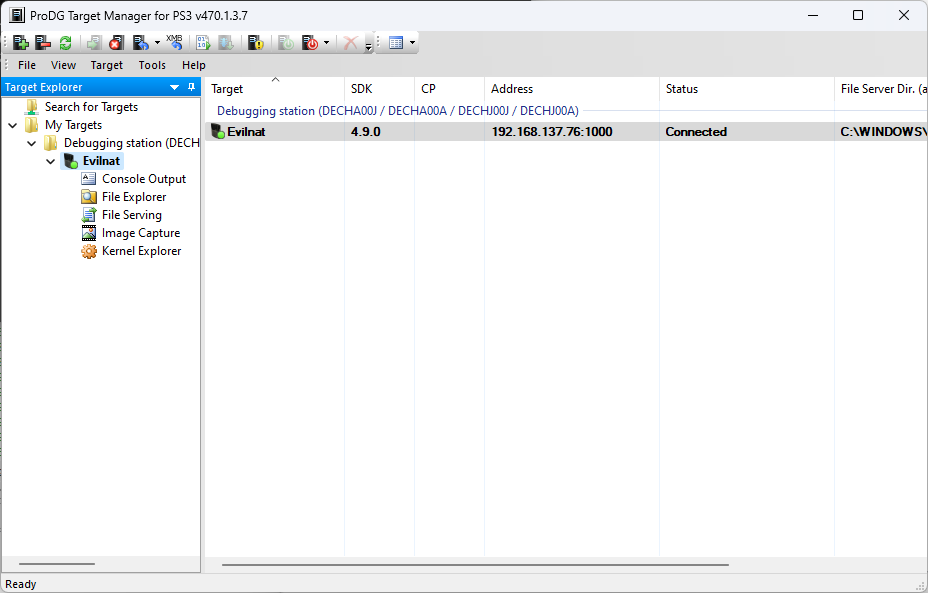Click the Delete Target icon with red minus

coord(43,43)
